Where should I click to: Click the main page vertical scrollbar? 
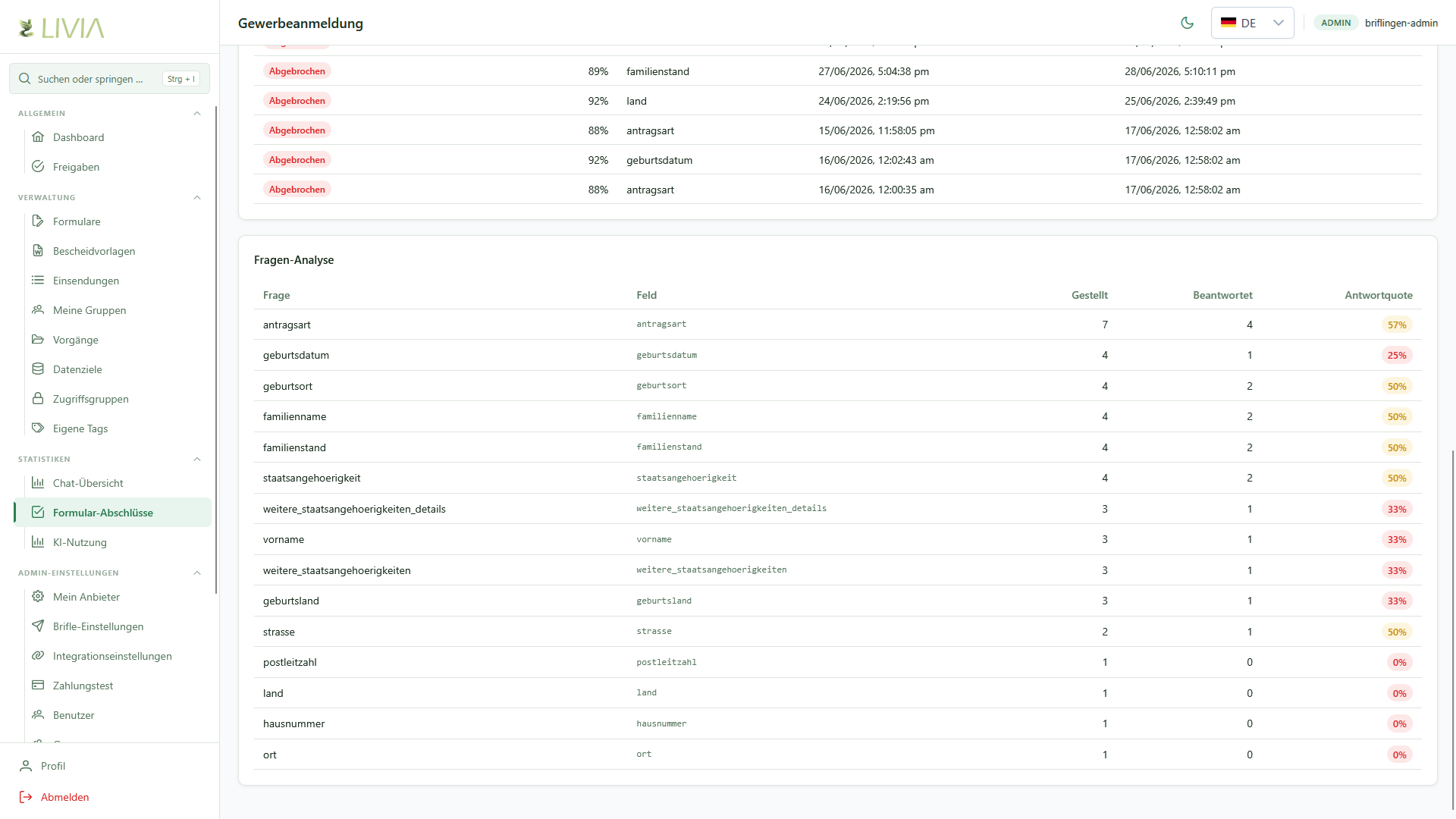click(x=1453, y=629)
